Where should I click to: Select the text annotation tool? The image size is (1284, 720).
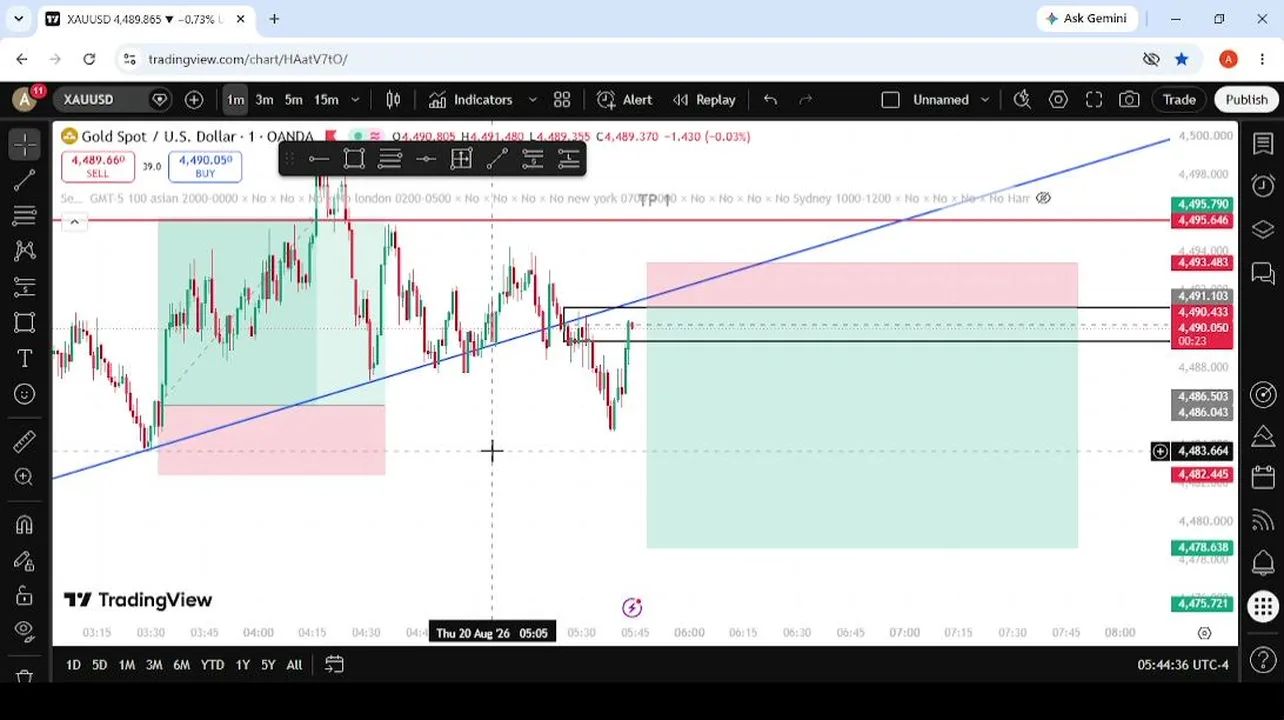(25, 358)
